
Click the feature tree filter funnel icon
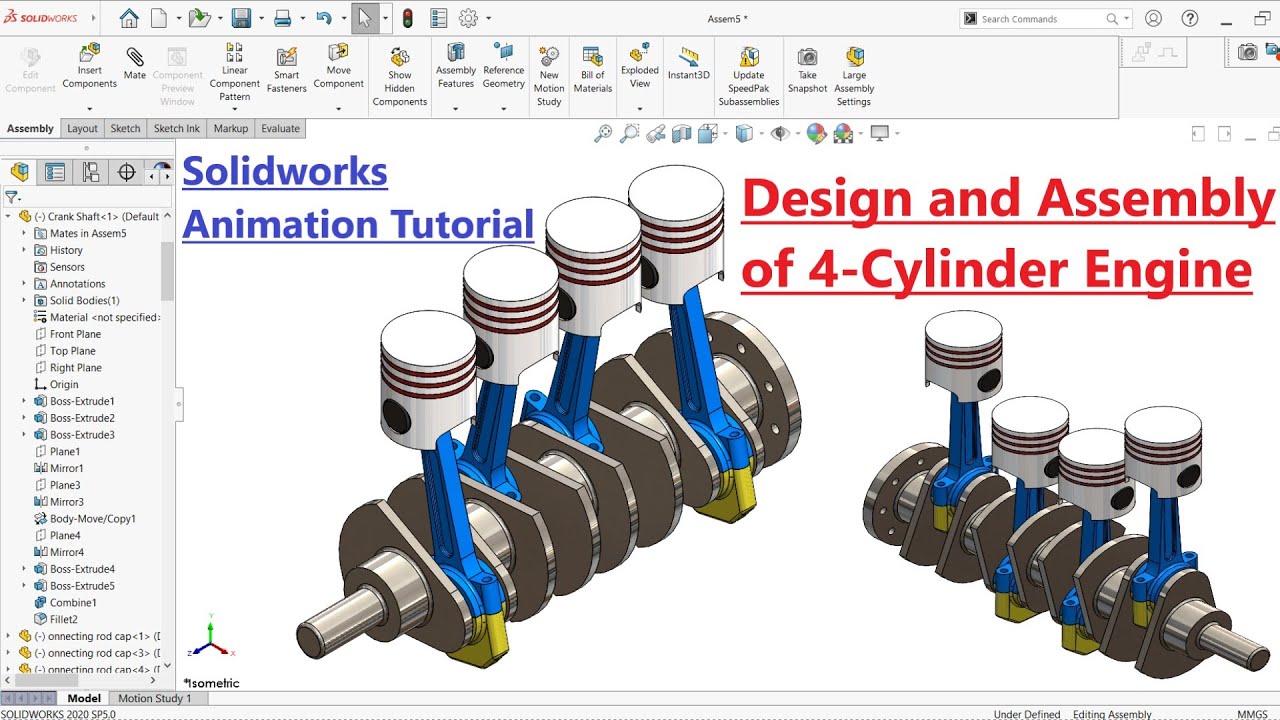[11, 198]
